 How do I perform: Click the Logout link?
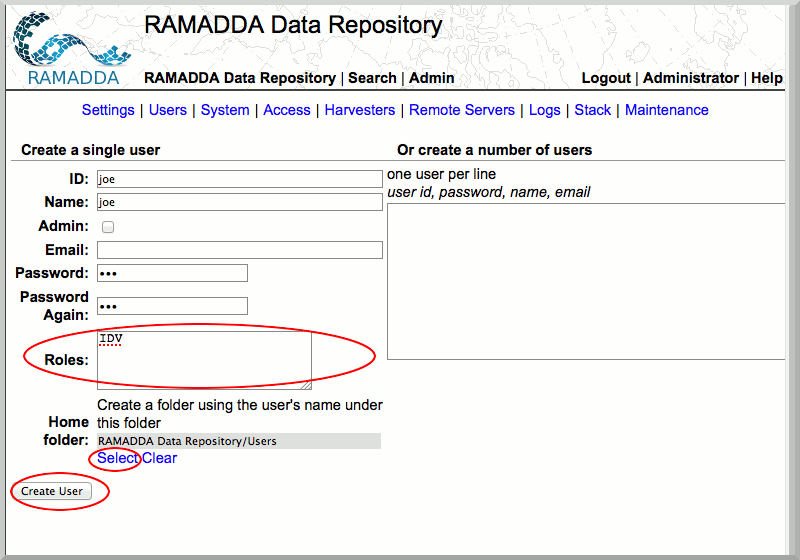(x=606, y=78)
